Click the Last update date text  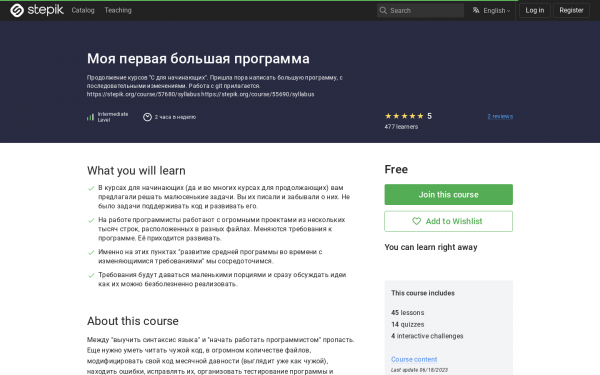(x=419, y=370)
